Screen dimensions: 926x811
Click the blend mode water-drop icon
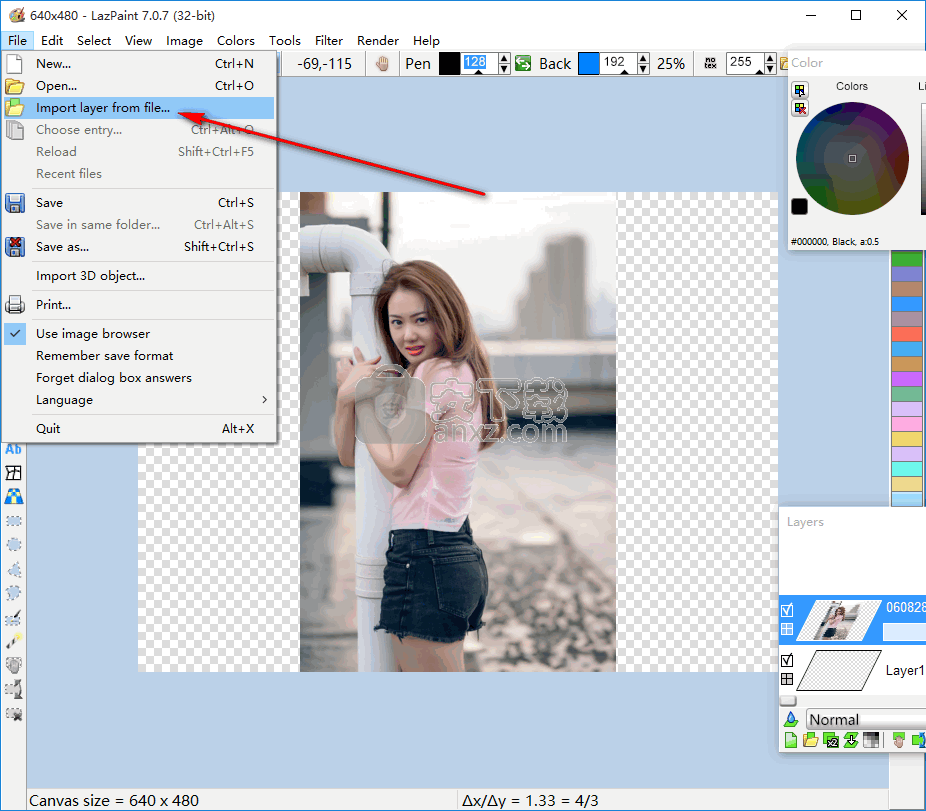[791, 719]
